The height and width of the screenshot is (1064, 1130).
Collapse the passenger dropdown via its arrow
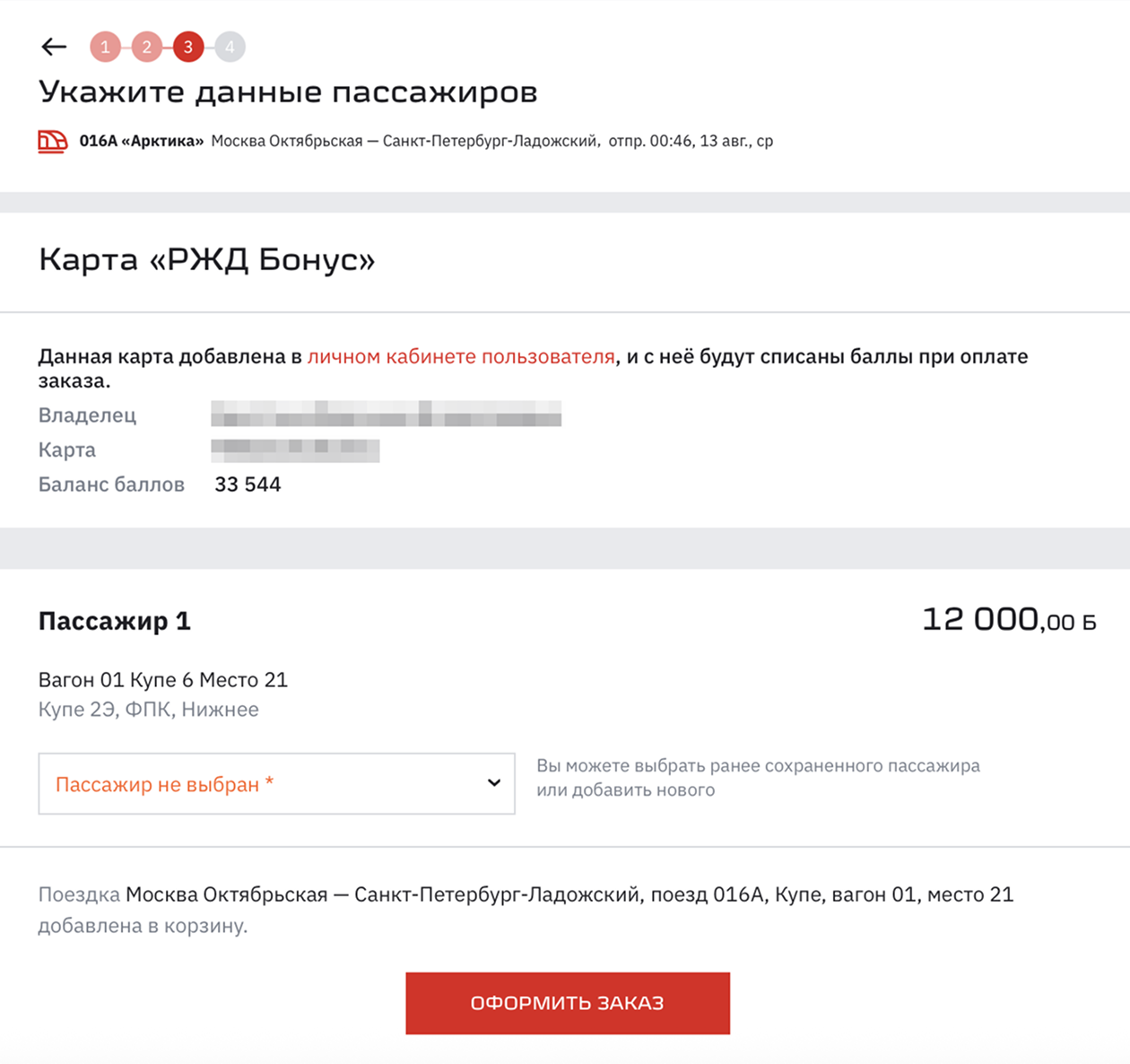(x=492, y=783)
